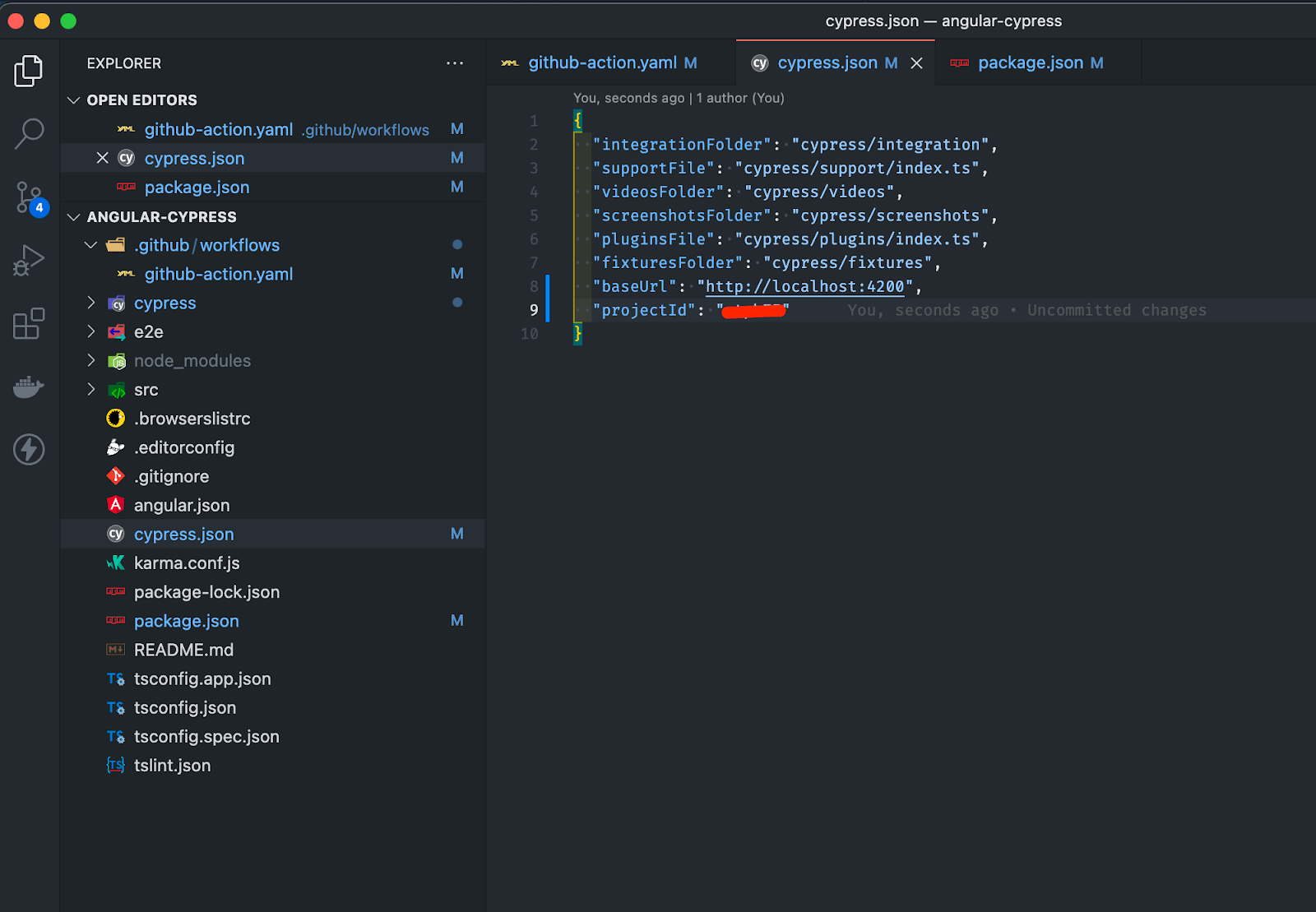Open the Docker view icon
1316x912 pixels.
pos(29,387)
